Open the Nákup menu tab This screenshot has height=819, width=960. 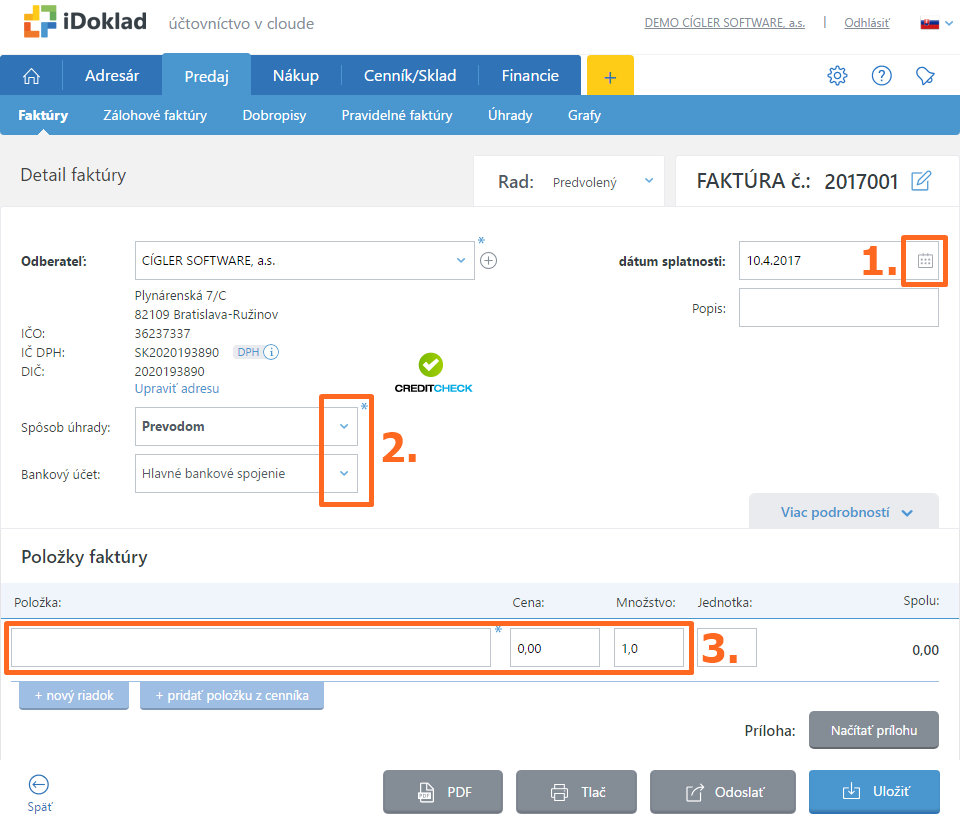[x=296, y=76]
